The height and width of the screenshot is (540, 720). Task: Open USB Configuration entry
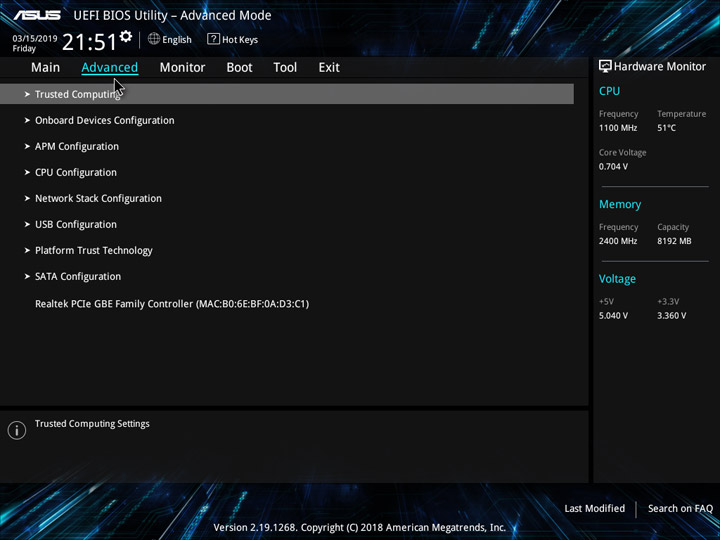(76, 225)
